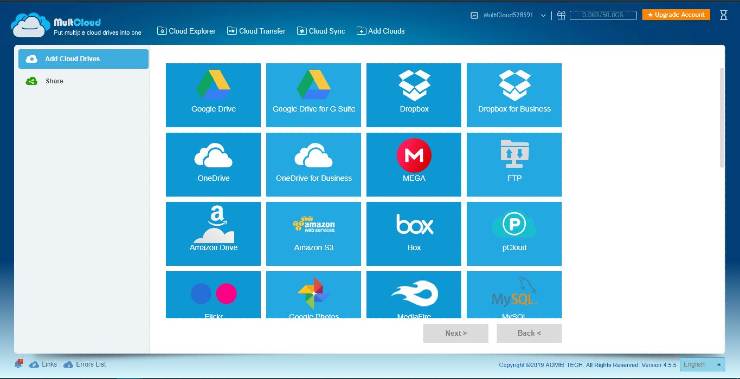Screen dimensions: 740x379
Task: Click the Back < button
Action: pos(529,333)
